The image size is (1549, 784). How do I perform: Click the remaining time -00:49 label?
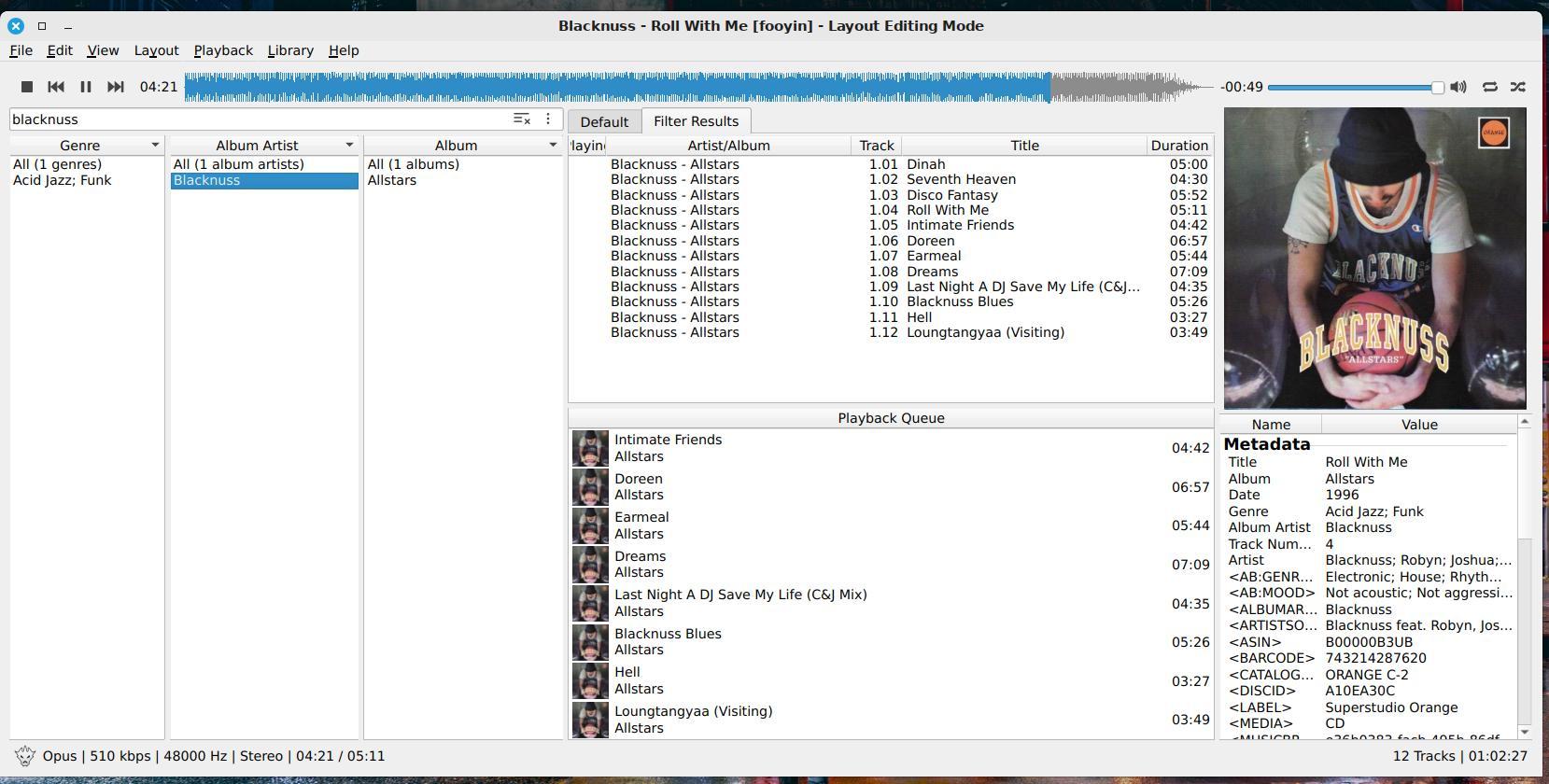click(1242, 87)
